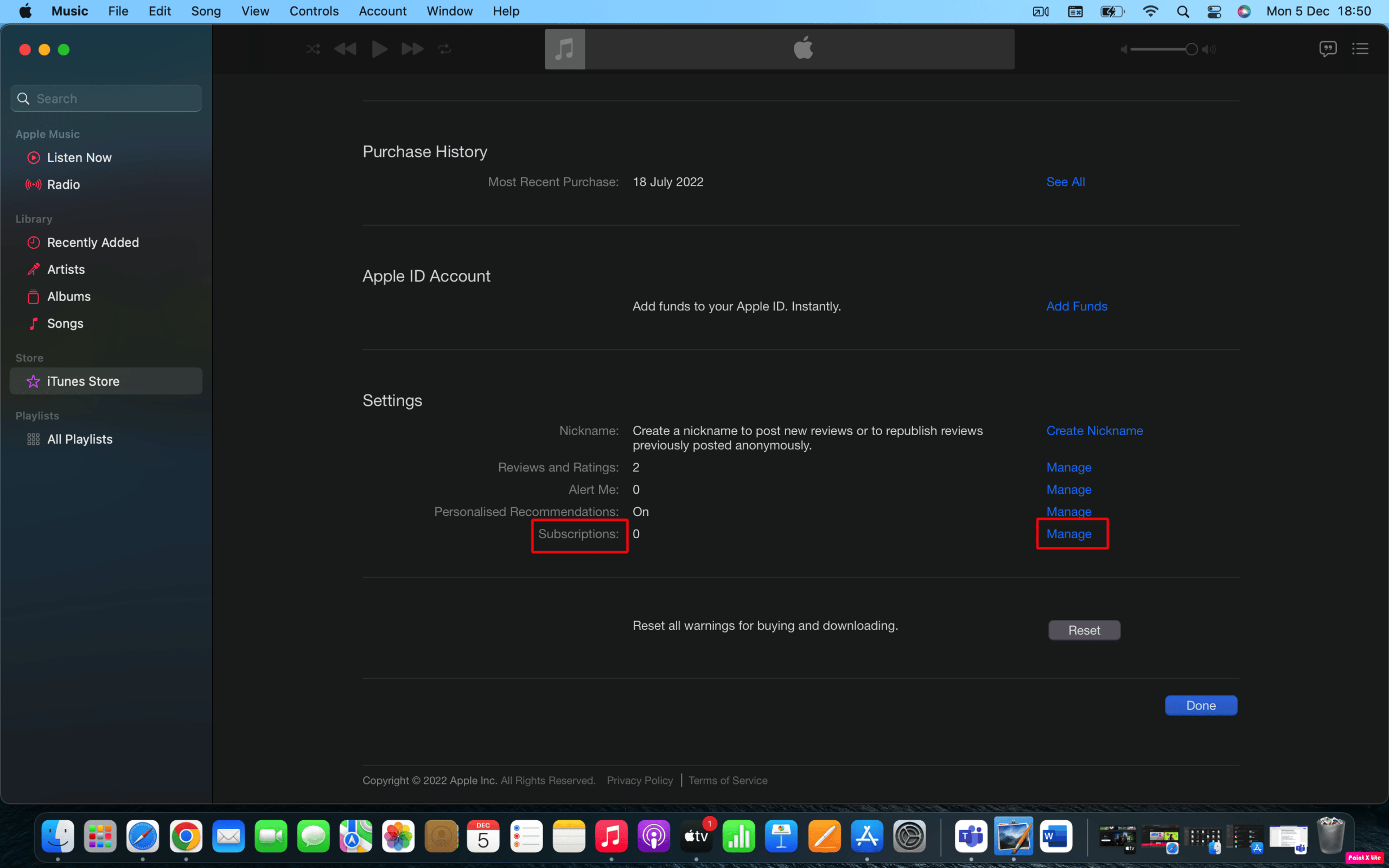The width and height of the screenshot is (1389, 868).
Task: Select the shuffle playback control icon
Action: (x=313, y=49)
